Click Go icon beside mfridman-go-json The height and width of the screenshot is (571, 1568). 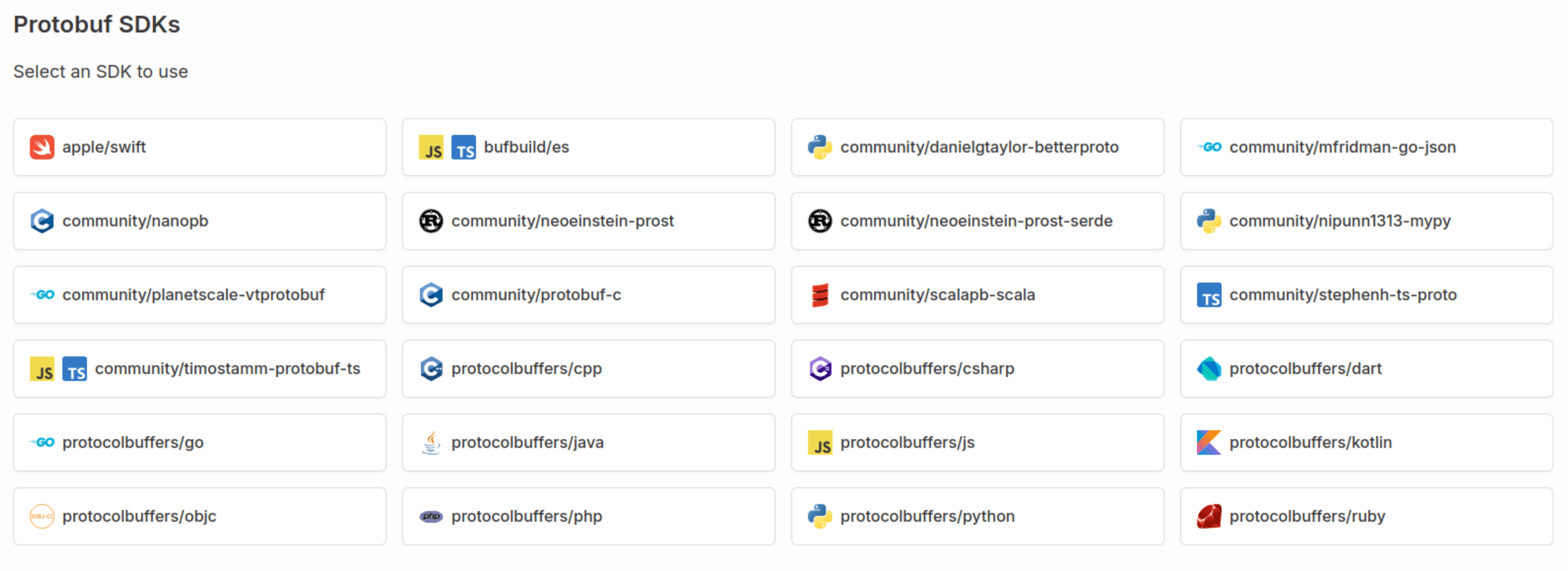pos(1209,147)
